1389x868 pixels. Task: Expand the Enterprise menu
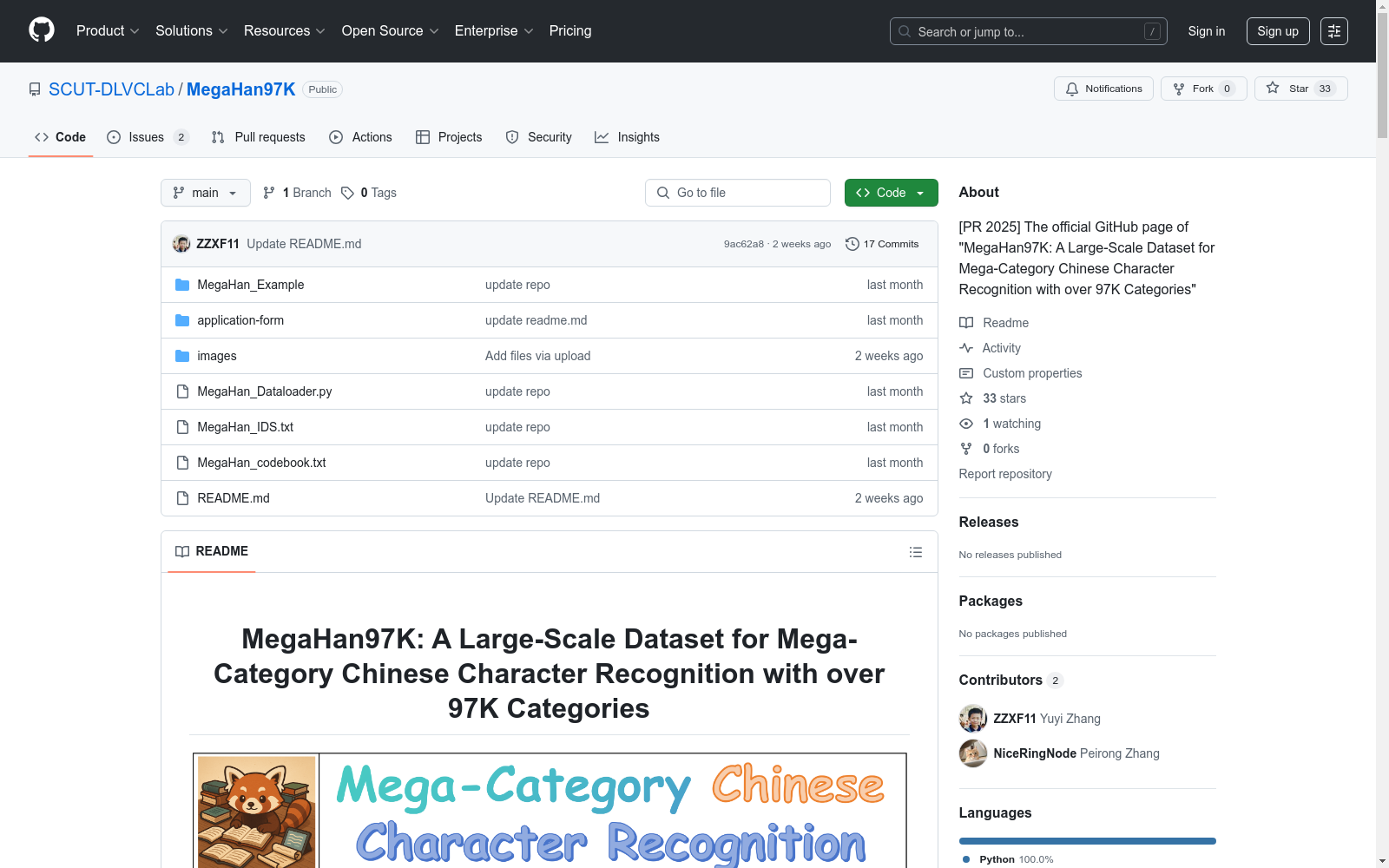(494, 31)
